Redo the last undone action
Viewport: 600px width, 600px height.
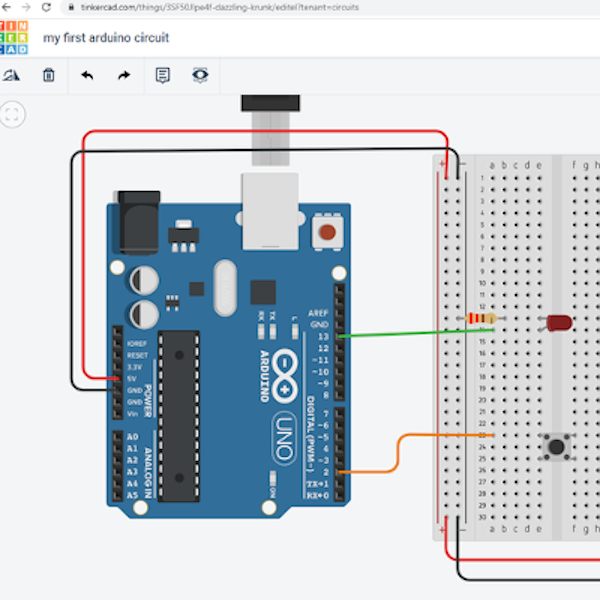click(x=124, y=75)
